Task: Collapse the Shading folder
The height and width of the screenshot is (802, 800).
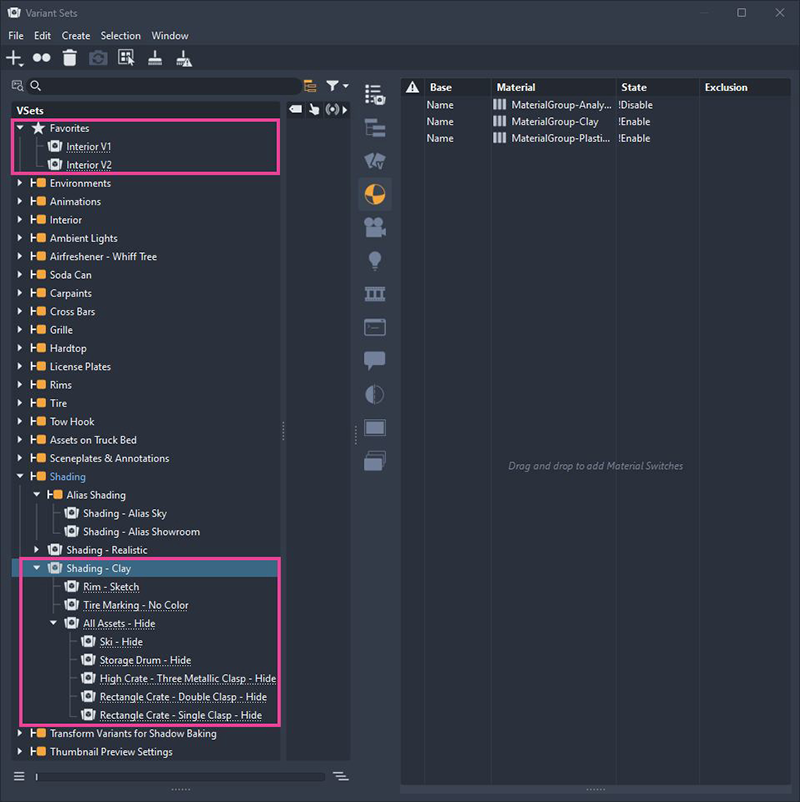Action: coord(20,476)
